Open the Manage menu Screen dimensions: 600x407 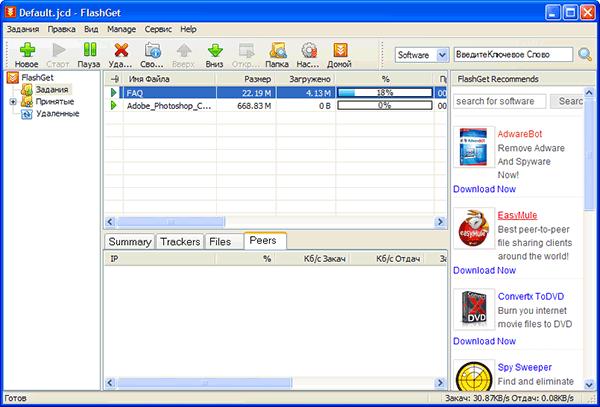click(x=121, y=29)
